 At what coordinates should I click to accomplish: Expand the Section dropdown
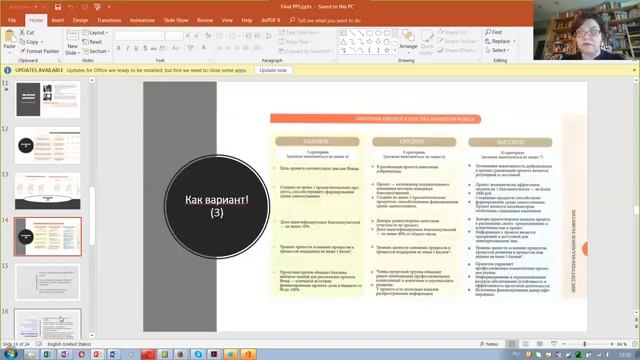[x=96, y=51]
